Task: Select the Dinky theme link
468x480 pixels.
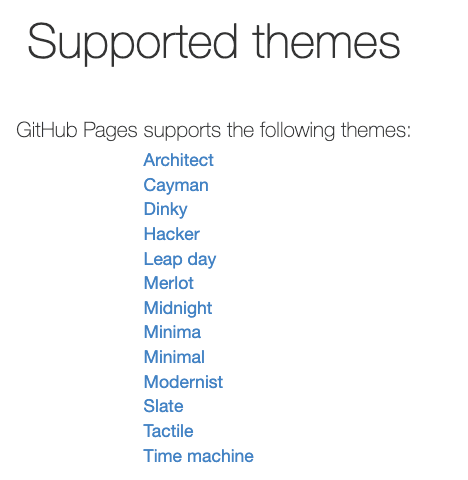Action: 165,210
